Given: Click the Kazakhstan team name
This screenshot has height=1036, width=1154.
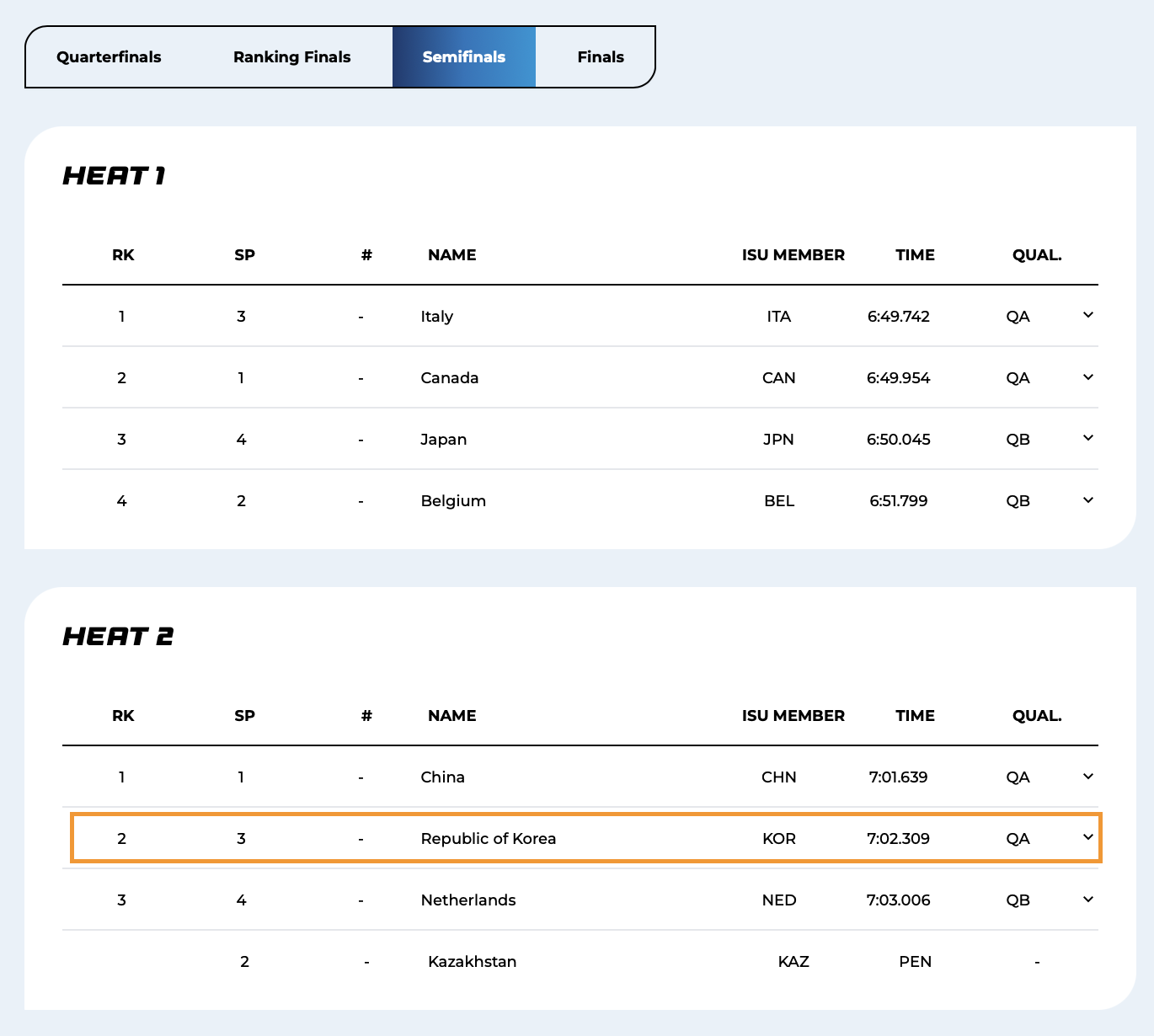Looking at the screenshot, I should tap(472, 962).
